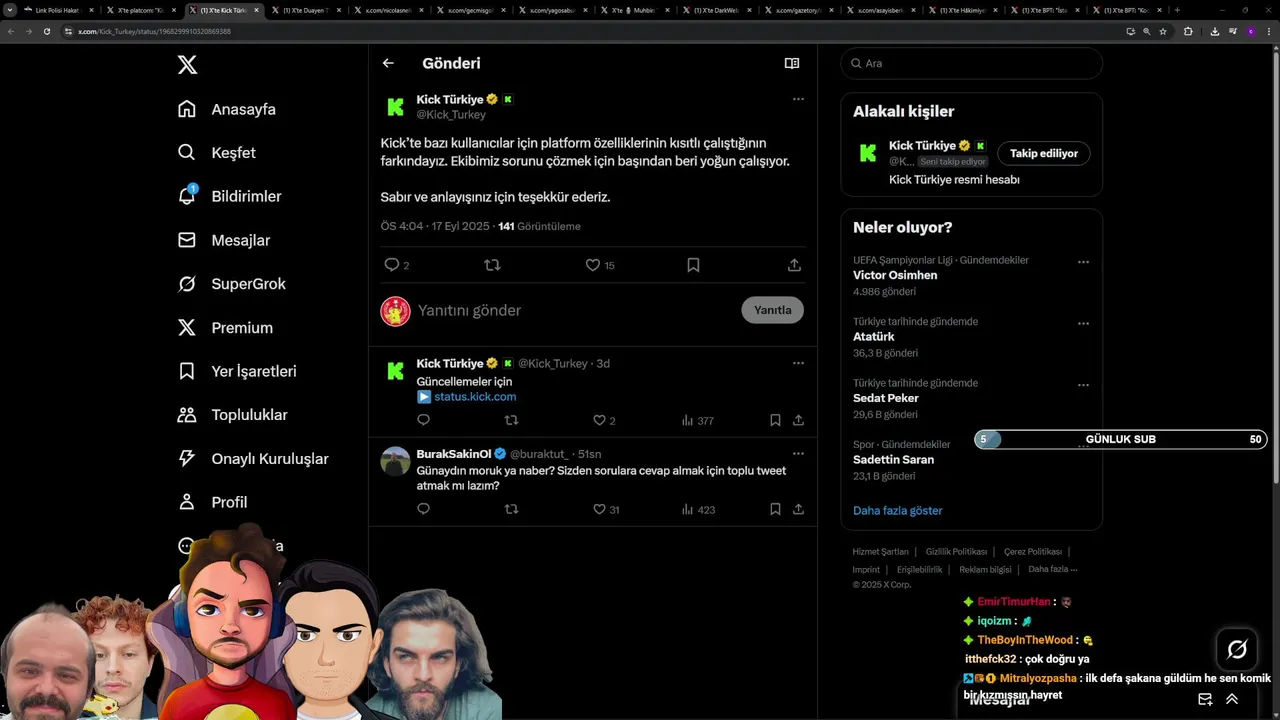This screenshot has height=720, width=1280.
Task: Open Victor Osimhen trend
Action: 895,275
